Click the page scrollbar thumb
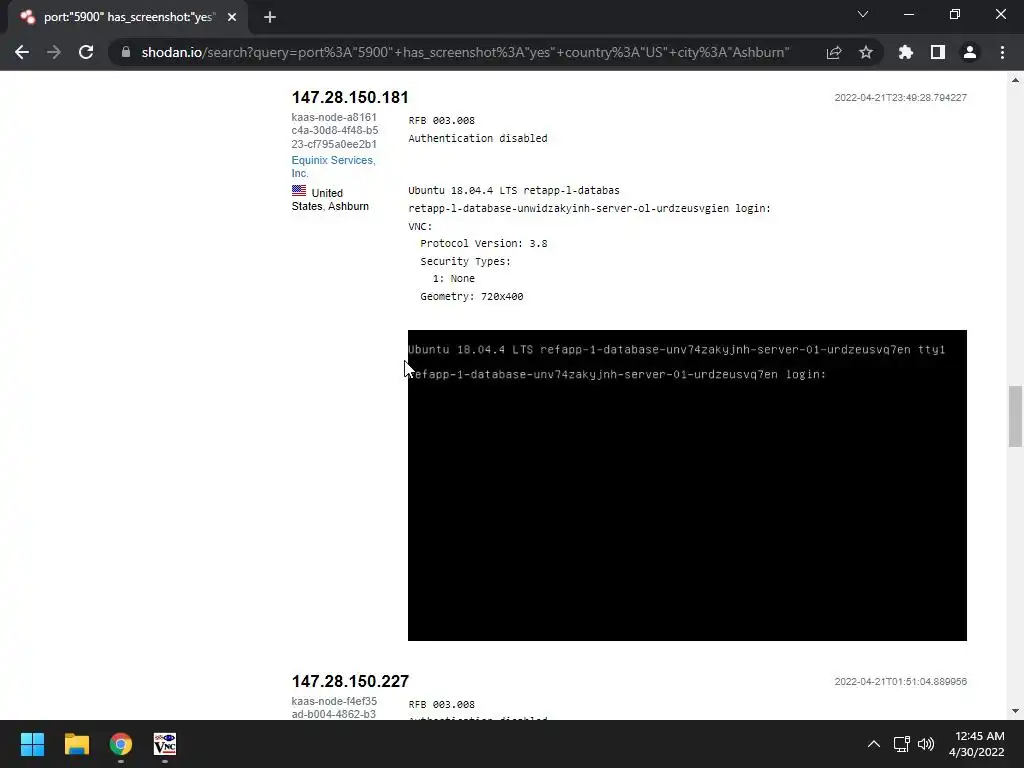The width and height of the screenshot is (1024, 768). tap(1015, 417)
